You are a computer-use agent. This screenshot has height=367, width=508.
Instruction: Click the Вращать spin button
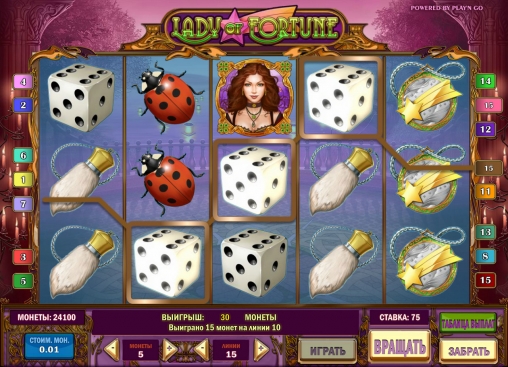point(400,347)
